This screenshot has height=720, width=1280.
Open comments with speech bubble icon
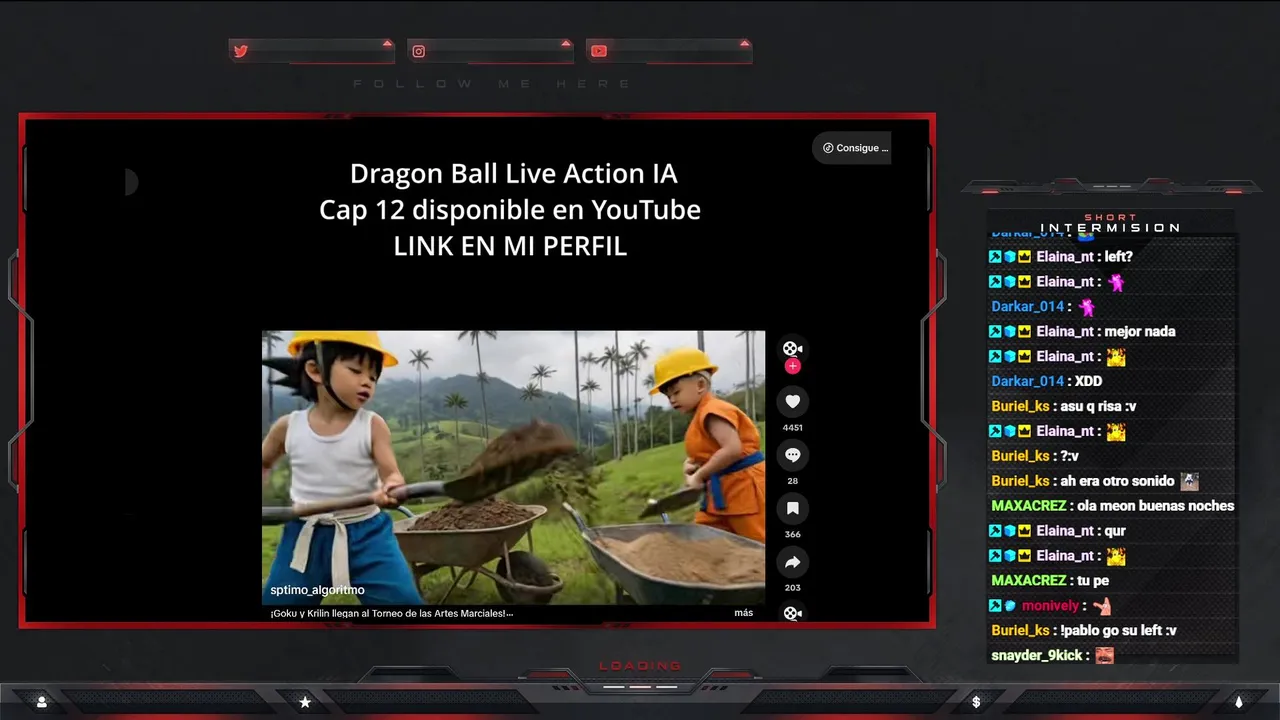792,455
